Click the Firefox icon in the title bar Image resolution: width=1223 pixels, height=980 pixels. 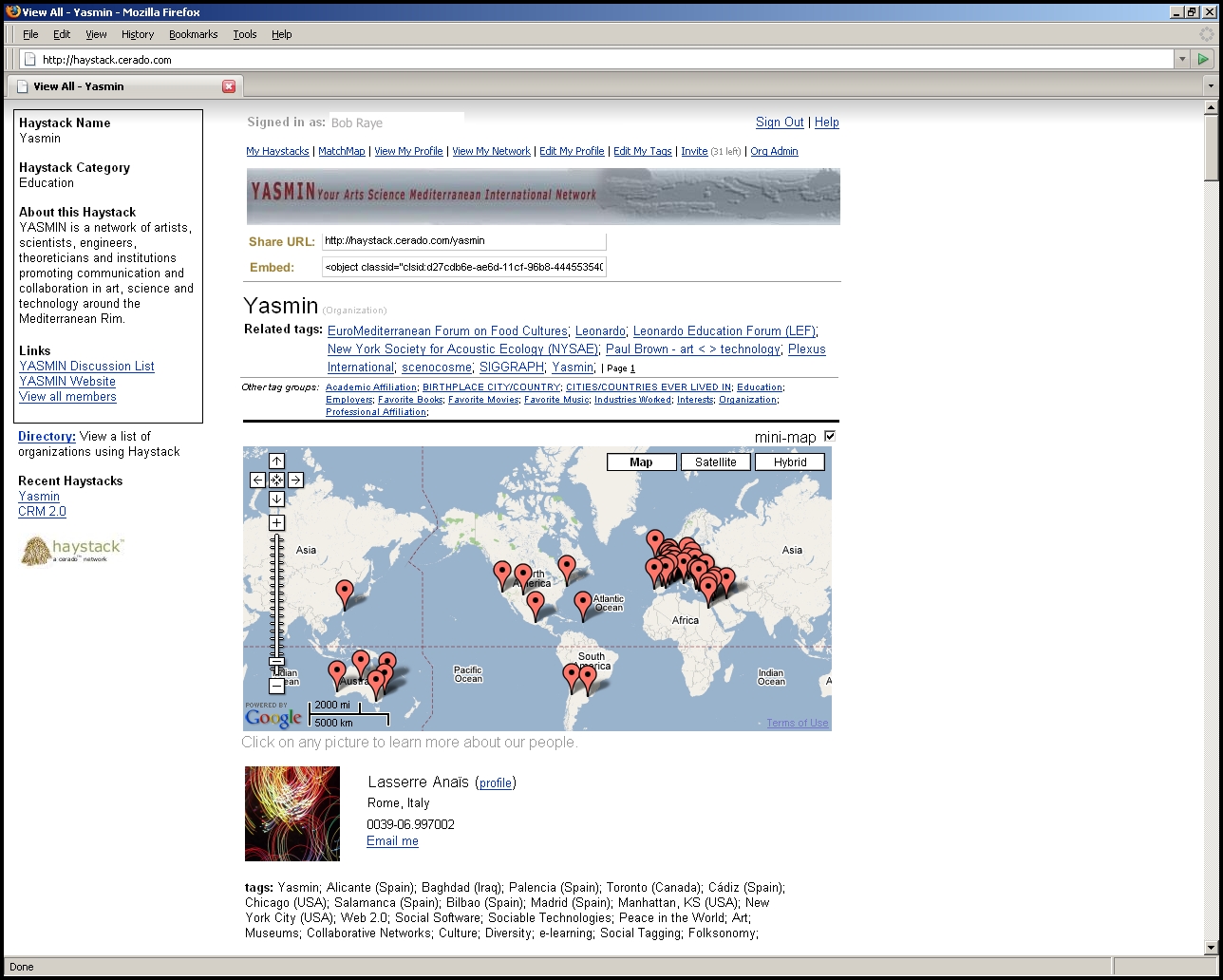coord(12,11)
